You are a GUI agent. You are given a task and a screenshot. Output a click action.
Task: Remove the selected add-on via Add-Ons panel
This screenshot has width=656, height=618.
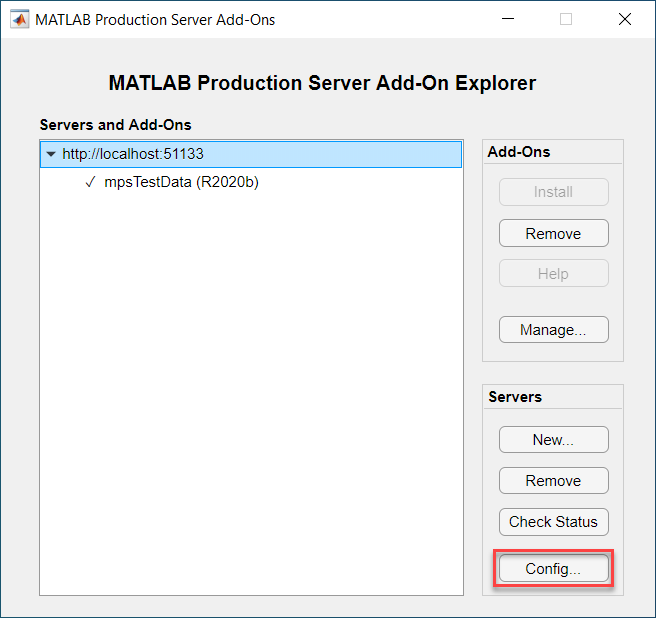(554, 233)
